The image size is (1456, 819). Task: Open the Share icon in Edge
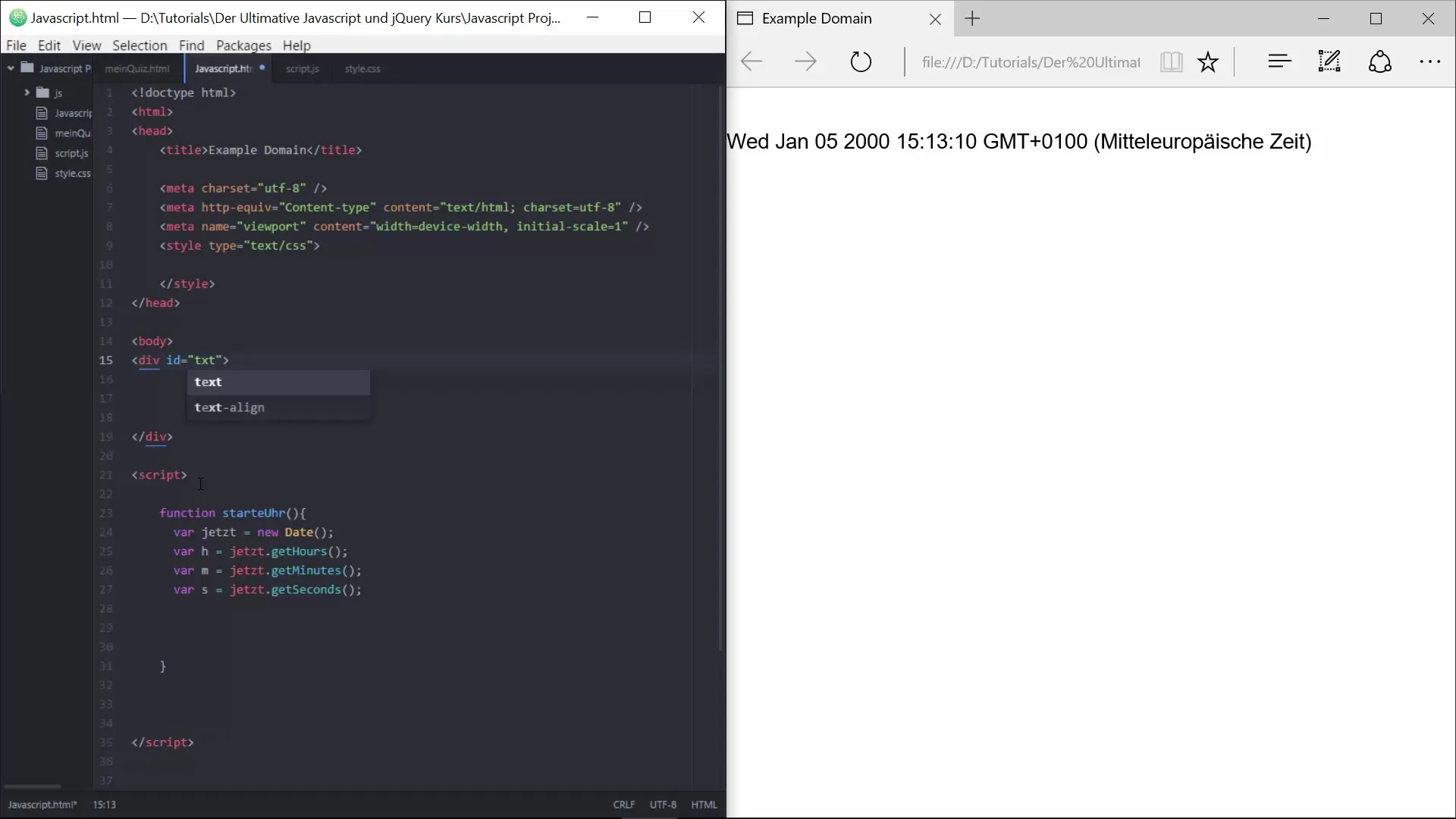[1380, 62]
